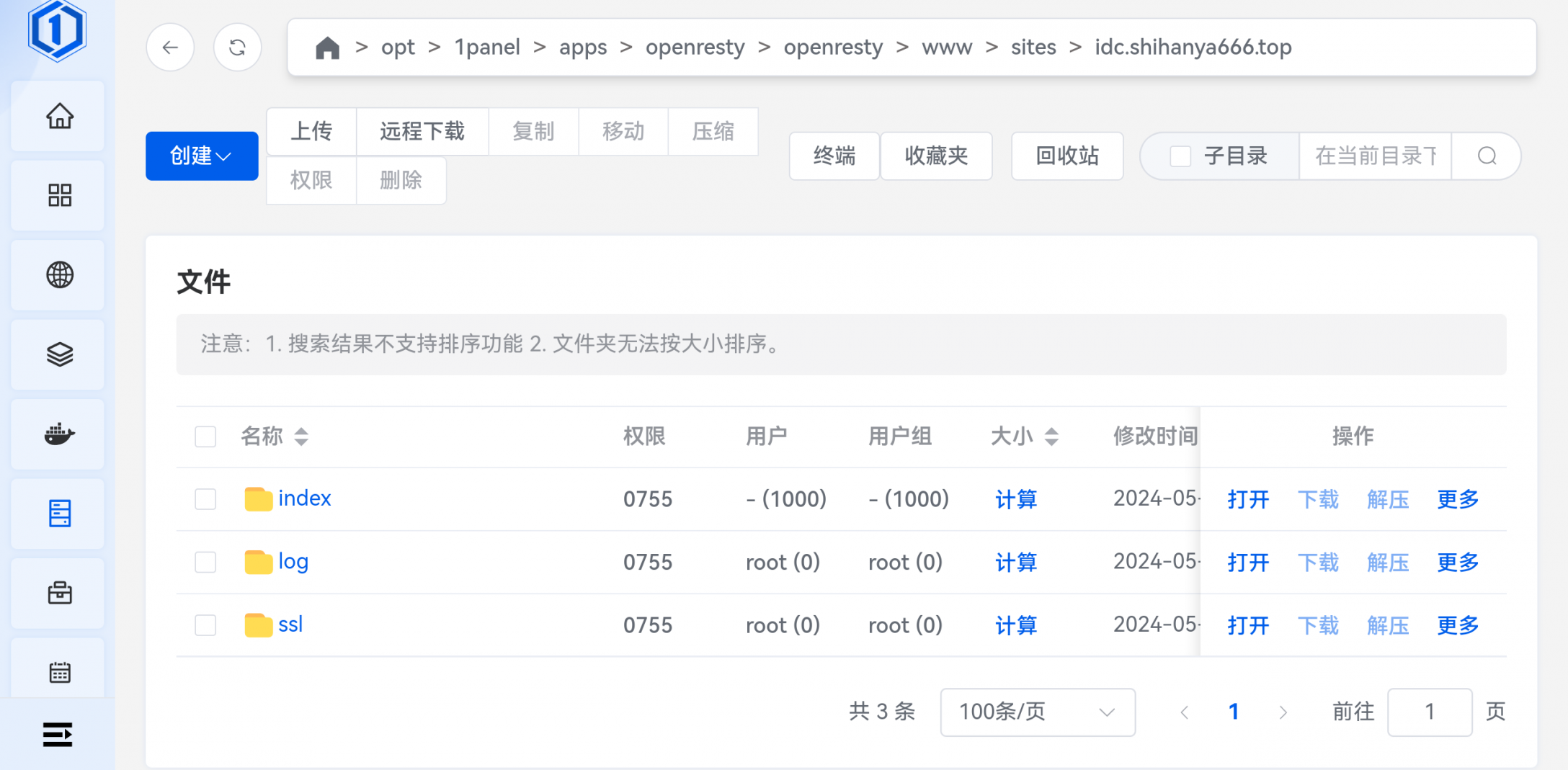Expand the 创建 create dropdown
The image size is (1568, 770).
[202, 156]
